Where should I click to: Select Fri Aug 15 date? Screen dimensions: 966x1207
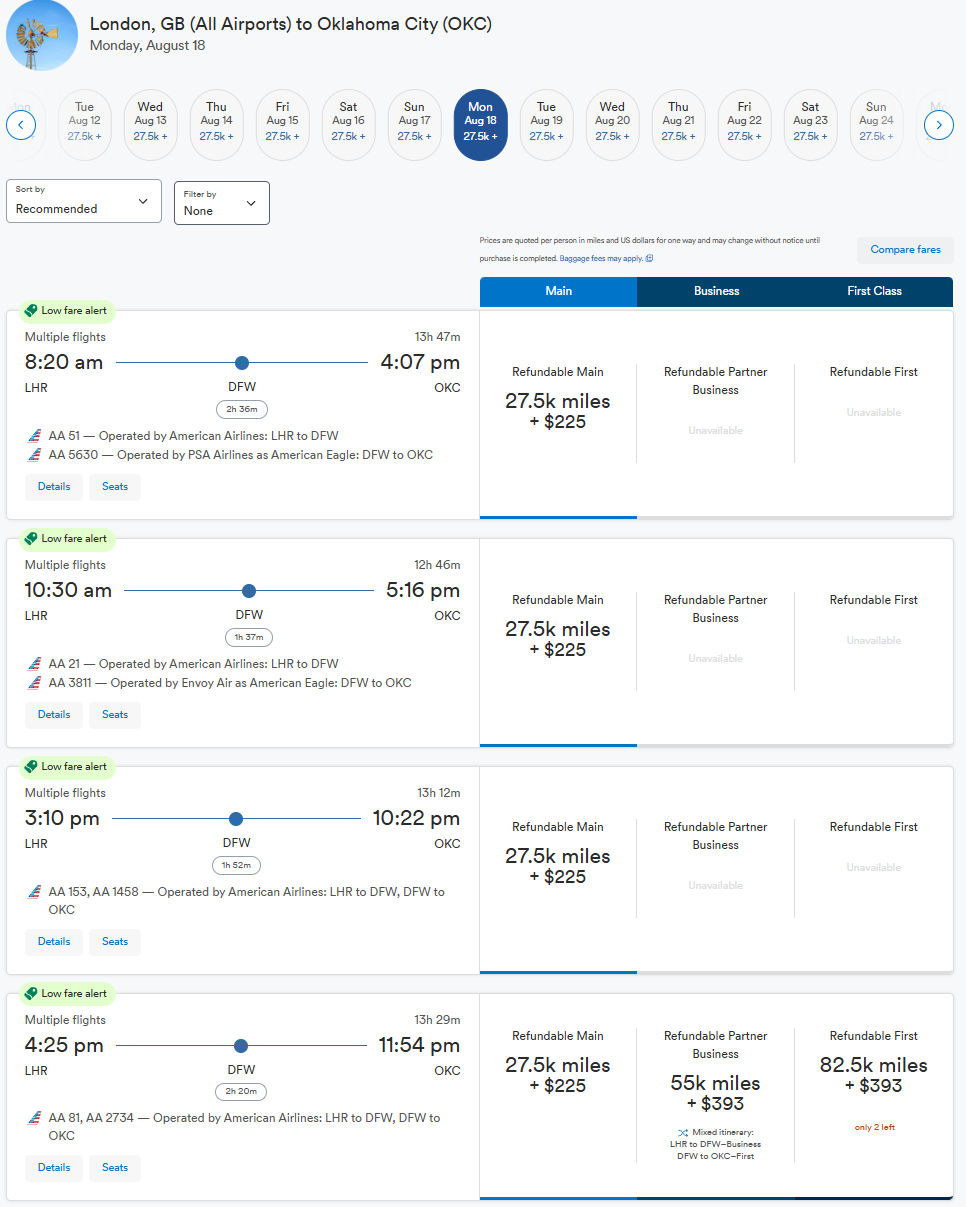282,125
